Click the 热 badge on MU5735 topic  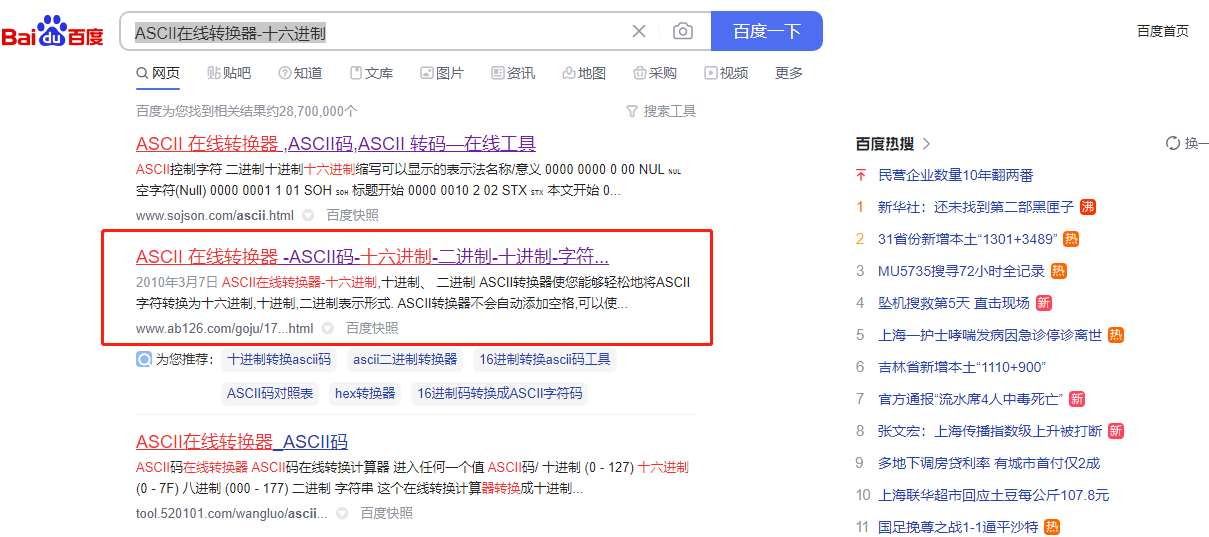[1059, 271]
